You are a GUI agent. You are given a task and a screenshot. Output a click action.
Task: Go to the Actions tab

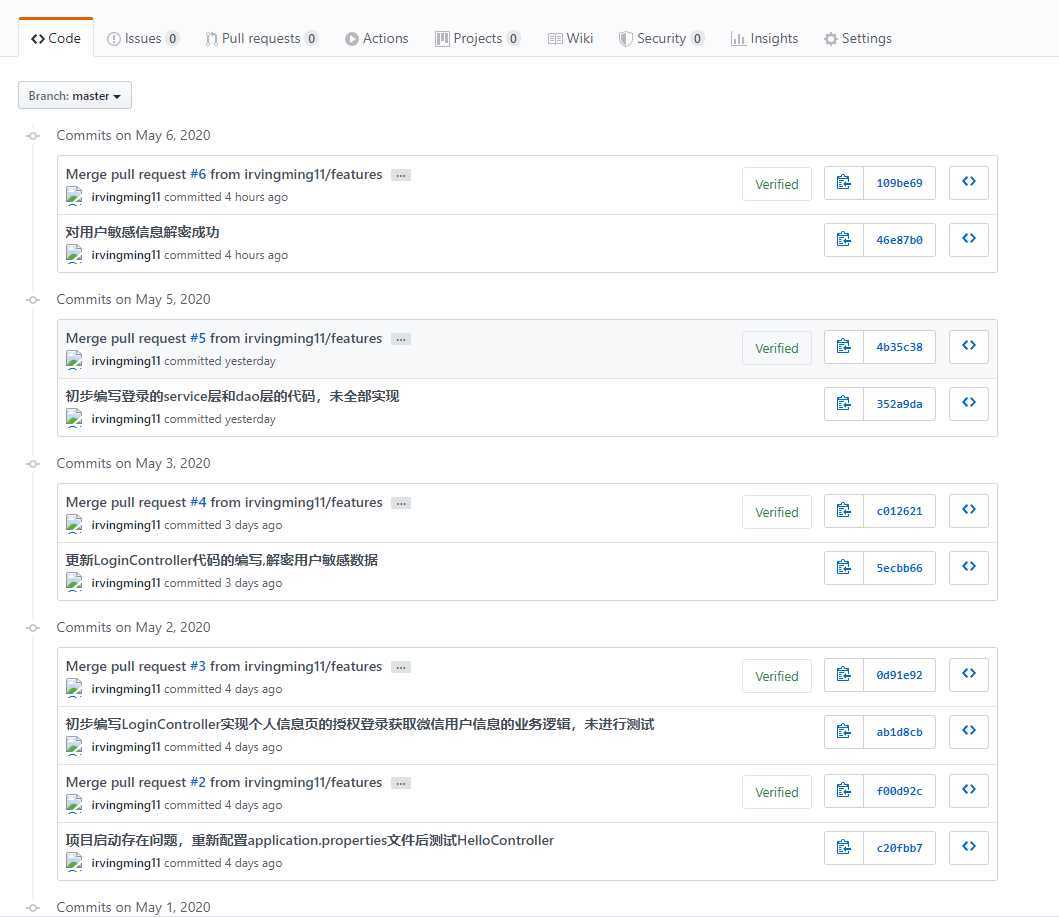(376, 38)
